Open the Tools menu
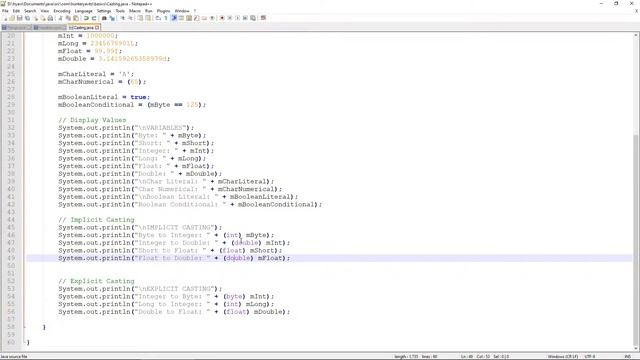 tap(120, 11)
